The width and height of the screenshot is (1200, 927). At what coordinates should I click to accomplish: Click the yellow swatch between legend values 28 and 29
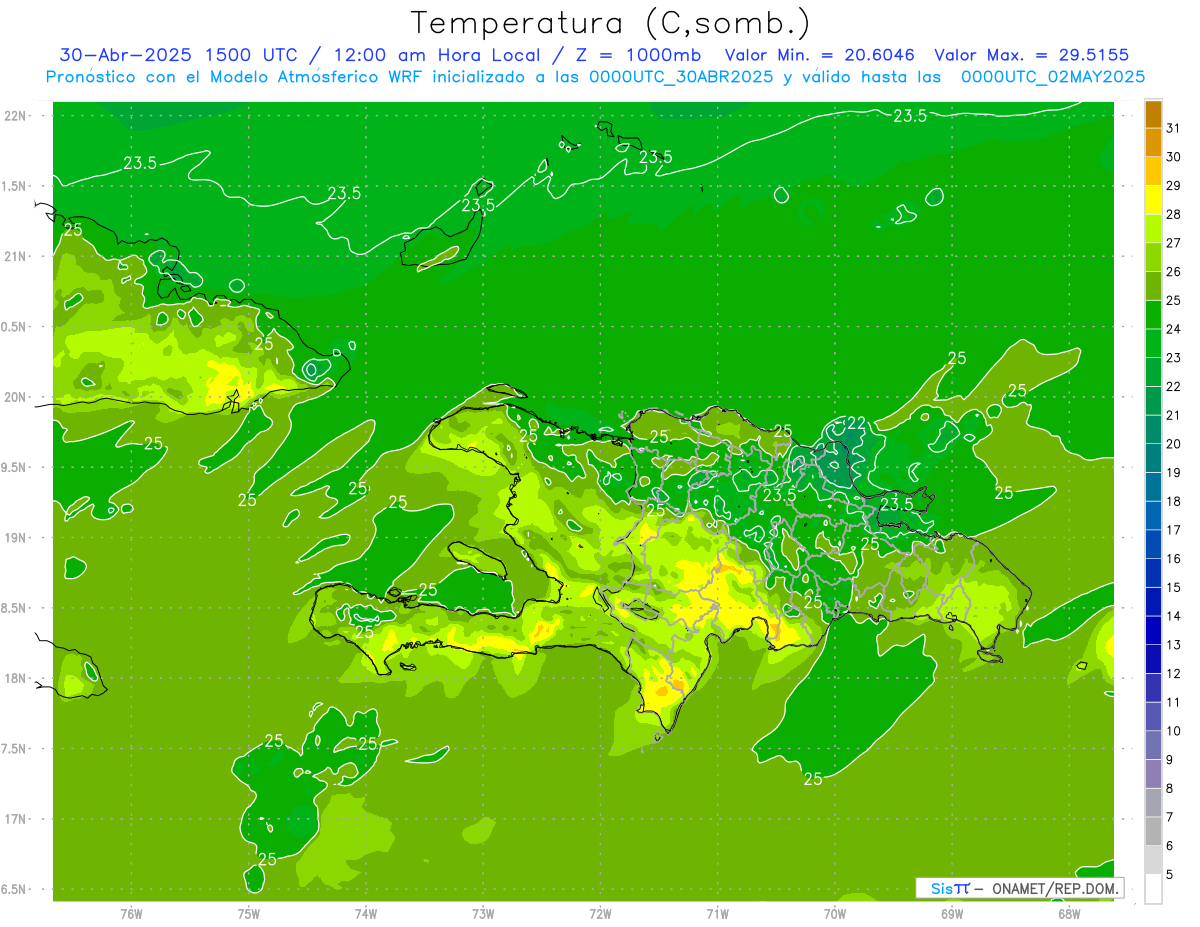(x=1154, y=200)
